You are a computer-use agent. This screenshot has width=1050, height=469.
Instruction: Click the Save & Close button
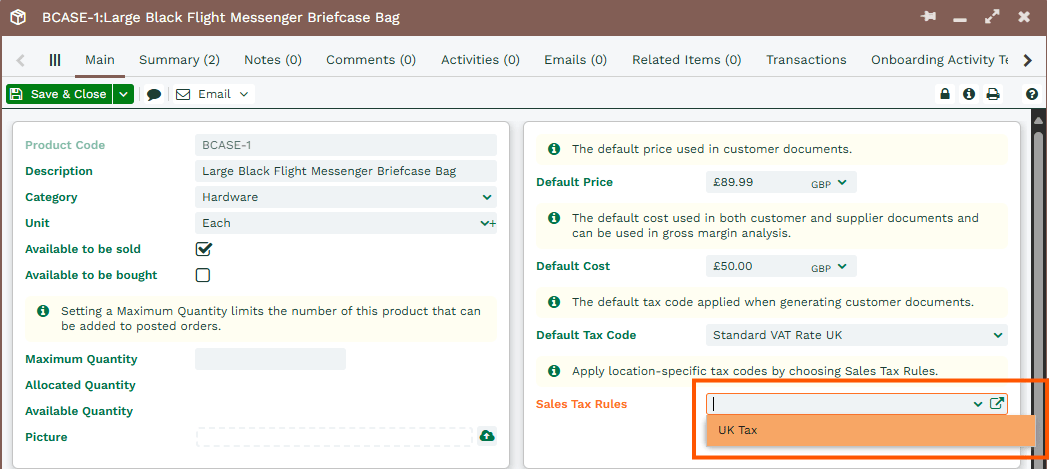(x=60, y=94)
